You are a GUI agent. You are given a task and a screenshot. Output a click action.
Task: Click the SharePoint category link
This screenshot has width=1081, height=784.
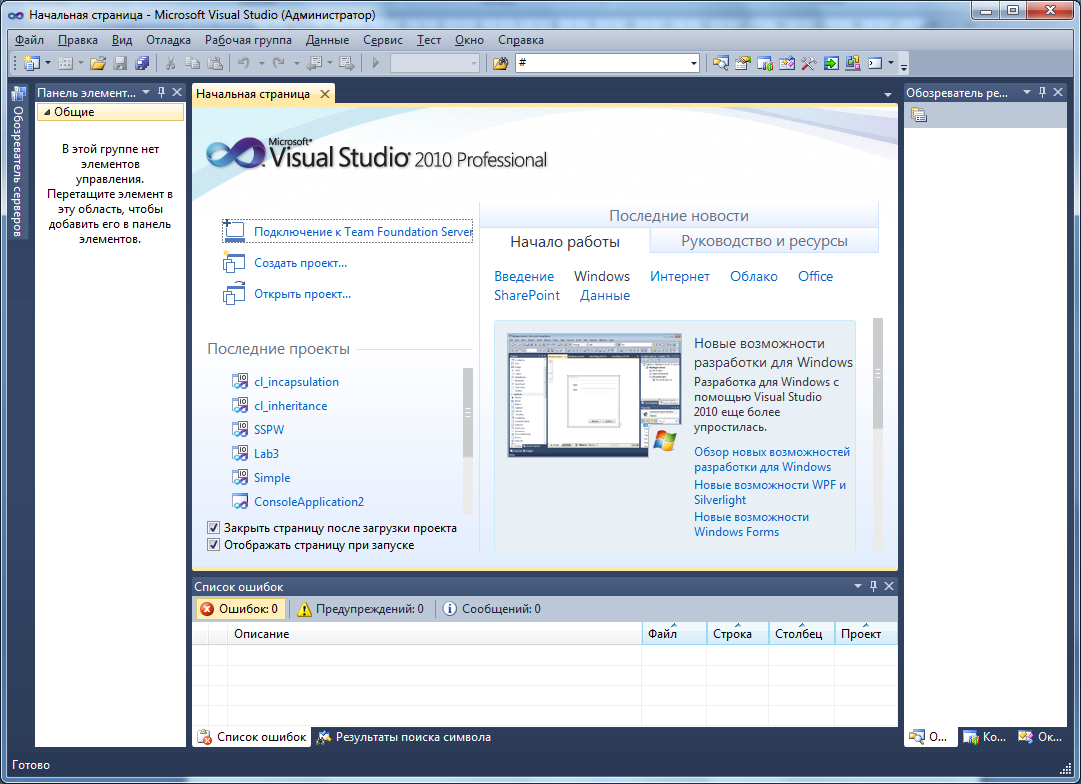click(527, 295)
